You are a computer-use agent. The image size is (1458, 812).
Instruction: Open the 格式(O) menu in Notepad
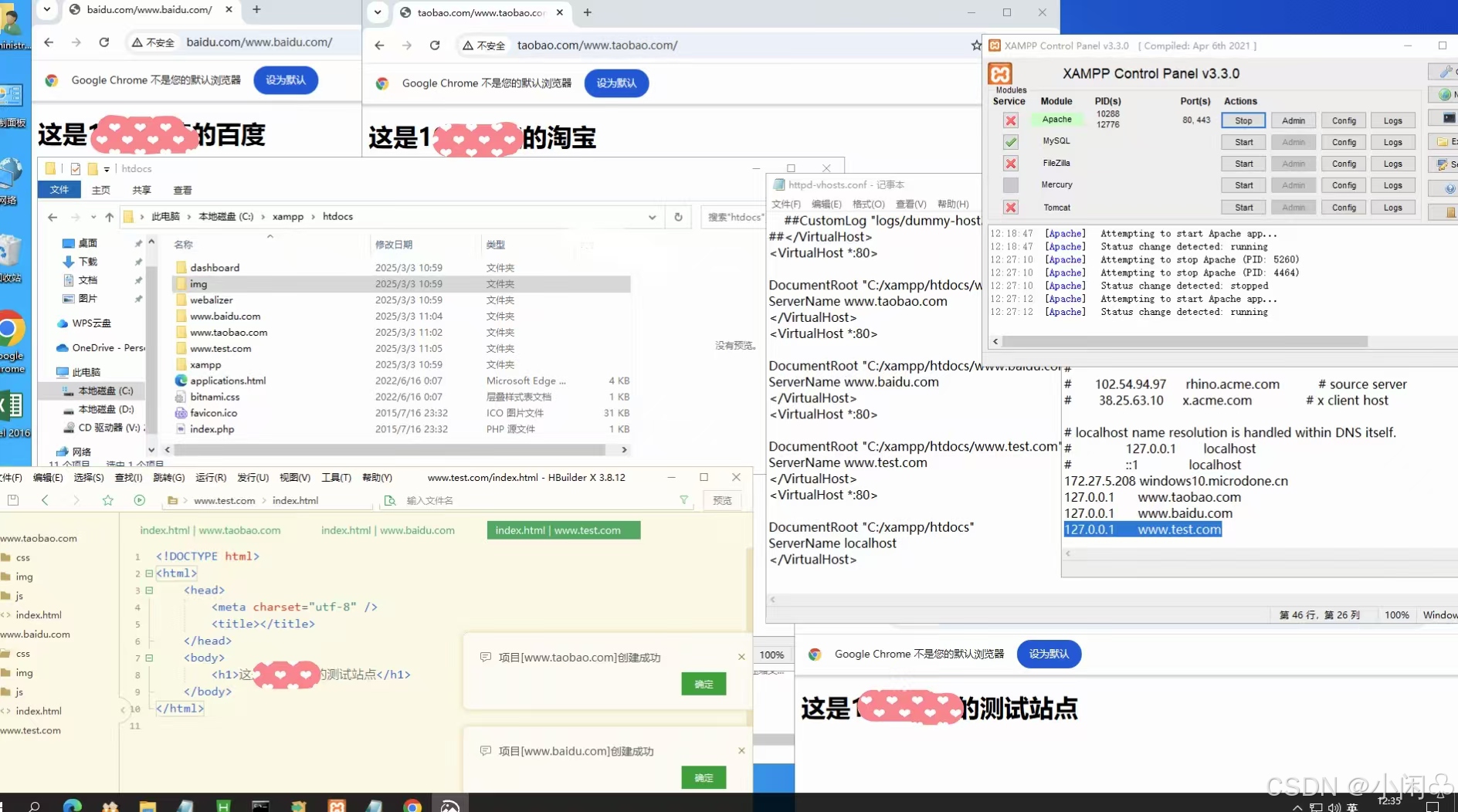[868, 204]
